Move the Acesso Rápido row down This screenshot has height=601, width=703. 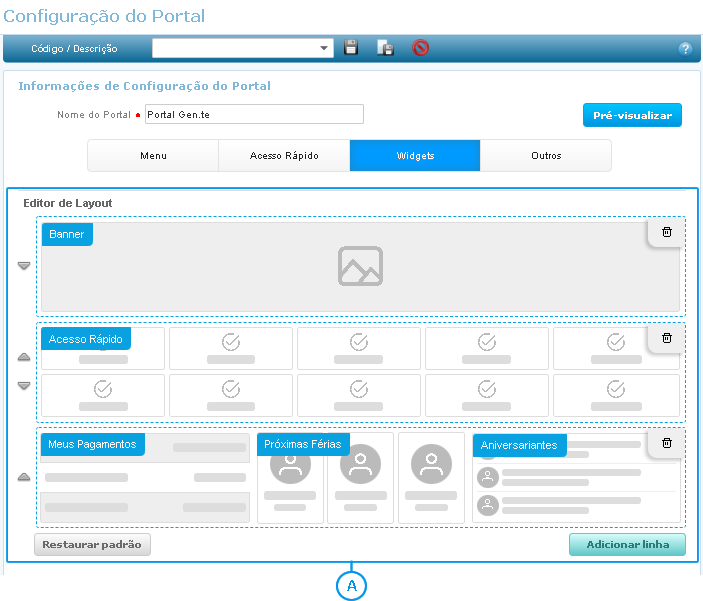pyautogui.click(x=24, y=385)
